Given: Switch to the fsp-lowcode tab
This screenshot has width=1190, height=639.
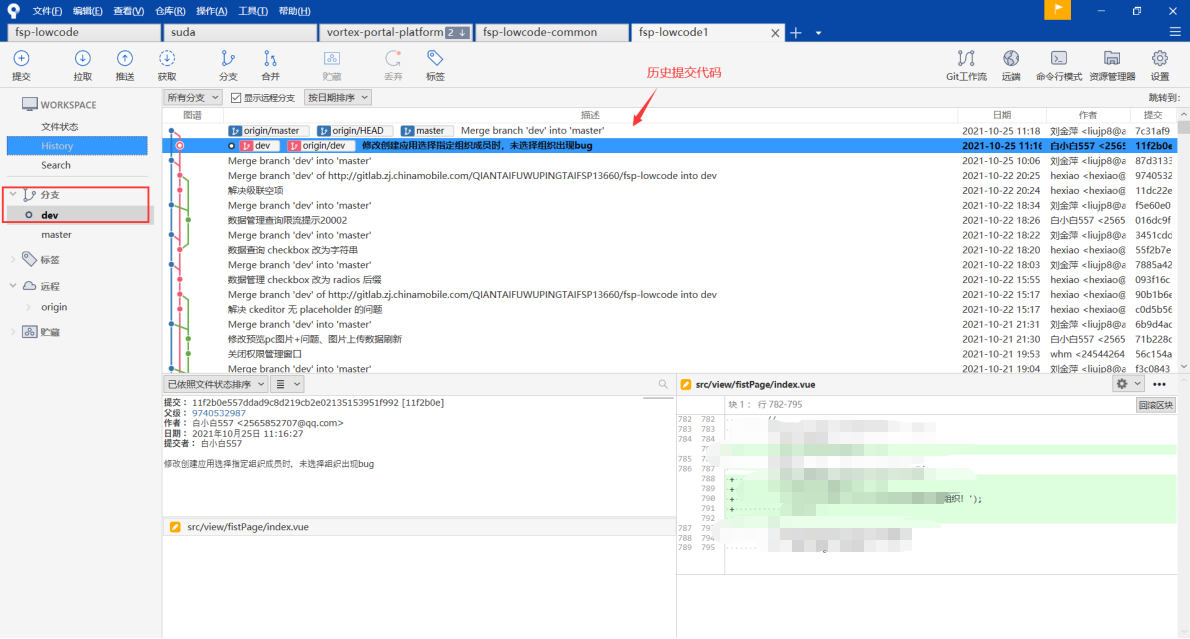Looking at the screenshot, I should [83, 33].
